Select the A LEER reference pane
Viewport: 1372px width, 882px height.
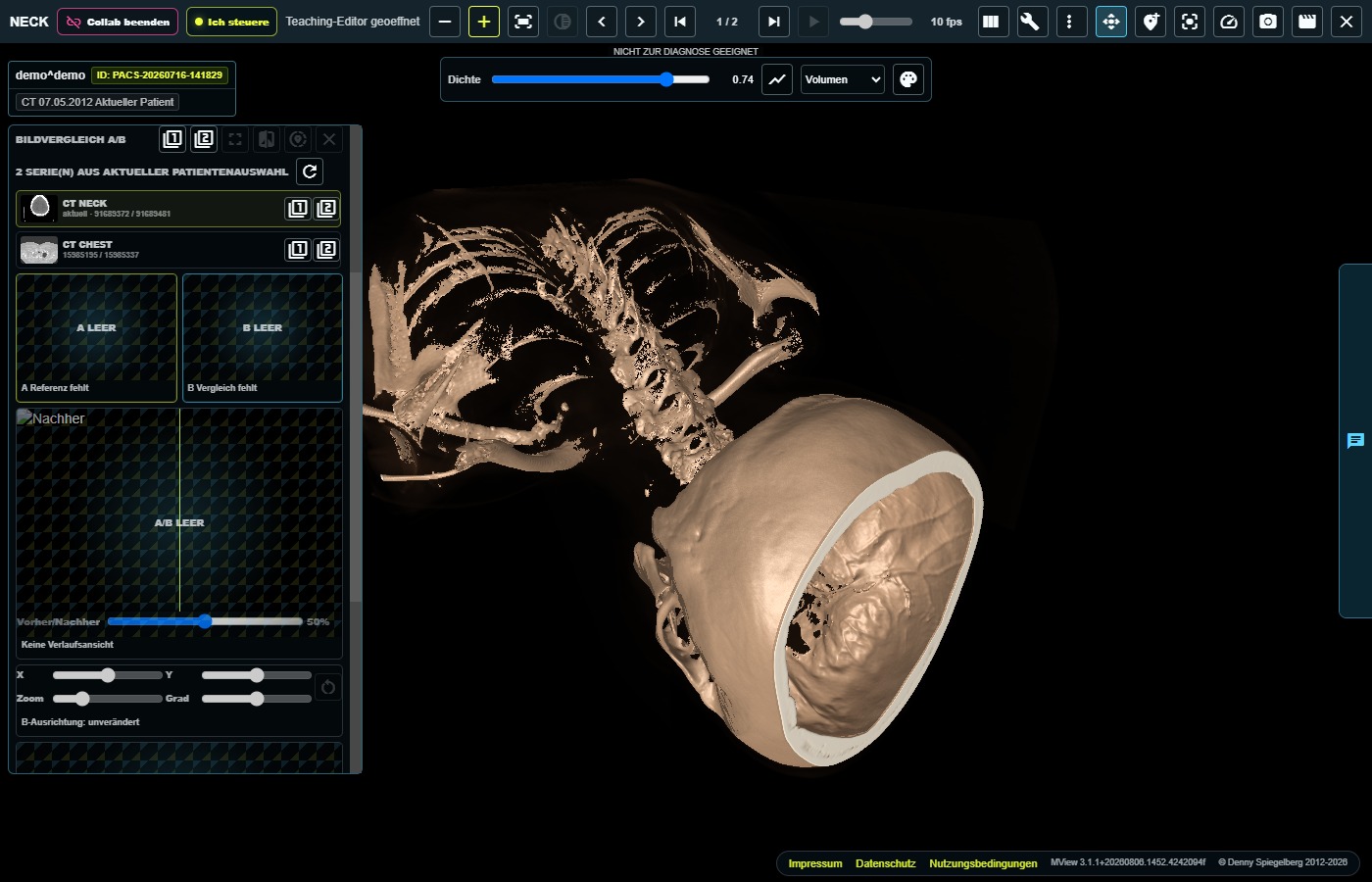96,337
